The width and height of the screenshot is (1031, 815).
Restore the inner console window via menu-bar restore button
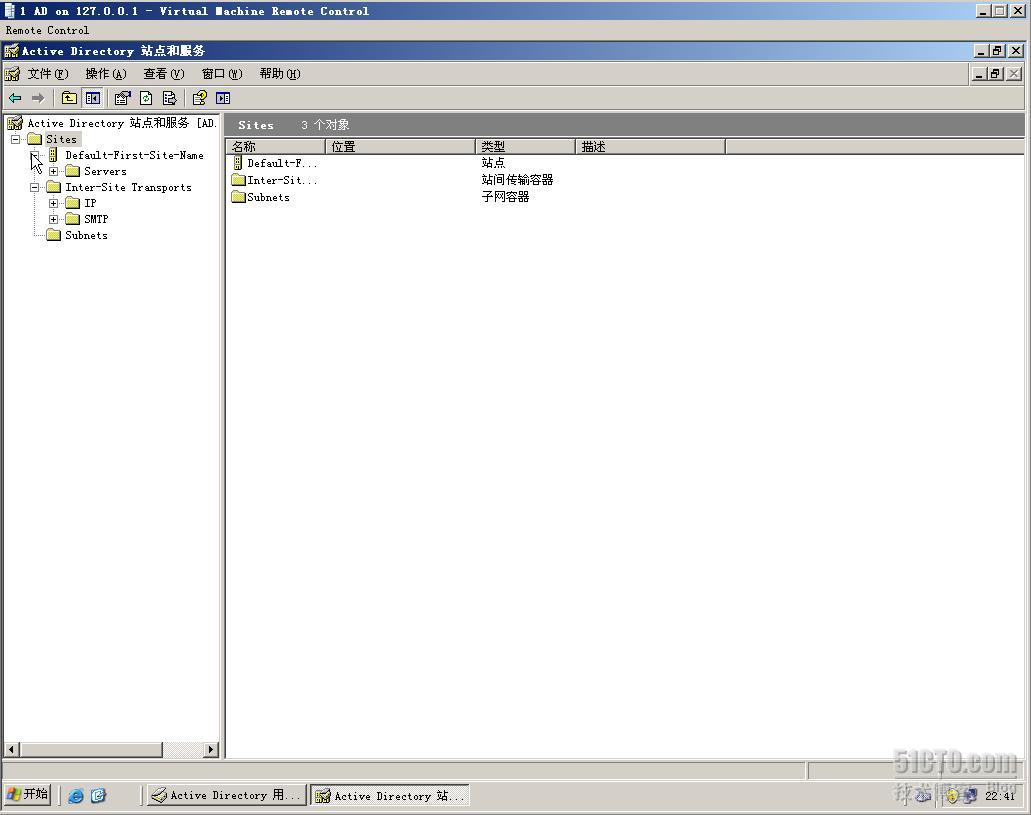click(x=995, y=74)
